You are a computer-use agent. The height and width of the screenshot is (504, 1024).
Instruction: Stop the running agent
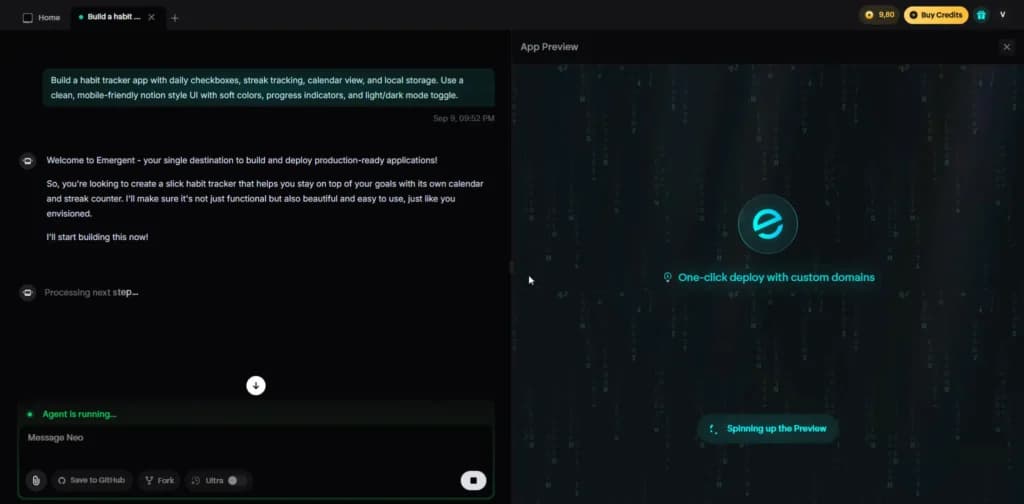[473, 480]
